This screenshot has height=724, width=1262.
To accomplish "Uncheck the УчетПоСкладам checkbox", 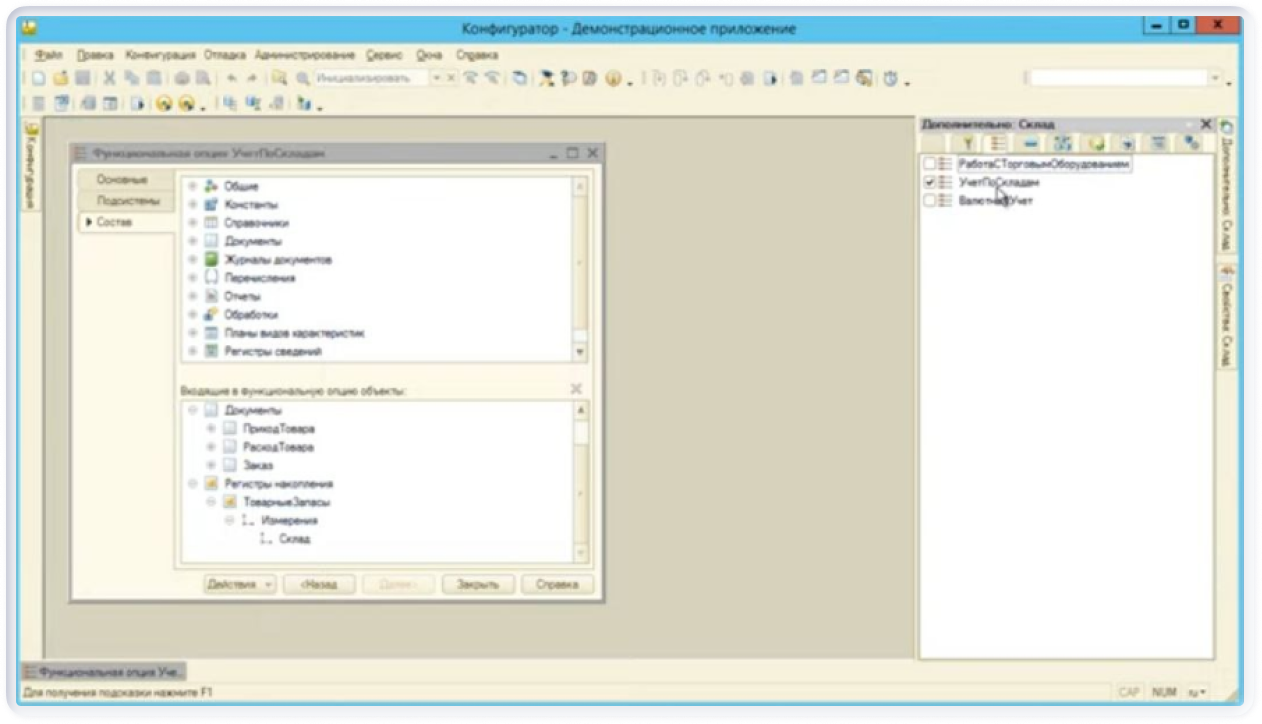I will pos(931,183).
